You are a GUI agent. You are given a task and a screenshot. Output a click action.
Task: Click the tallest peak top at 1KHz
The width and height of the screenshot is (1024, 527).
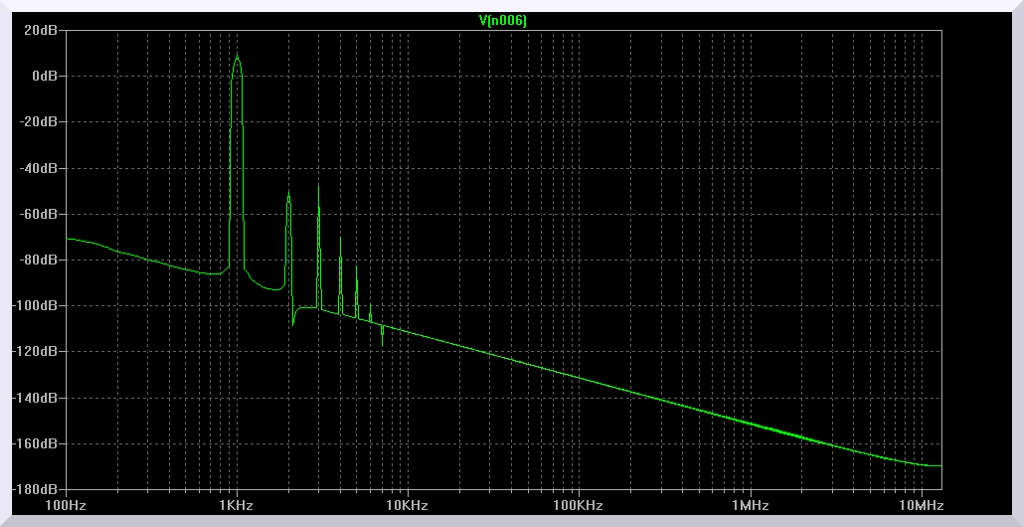click(237, 57)
